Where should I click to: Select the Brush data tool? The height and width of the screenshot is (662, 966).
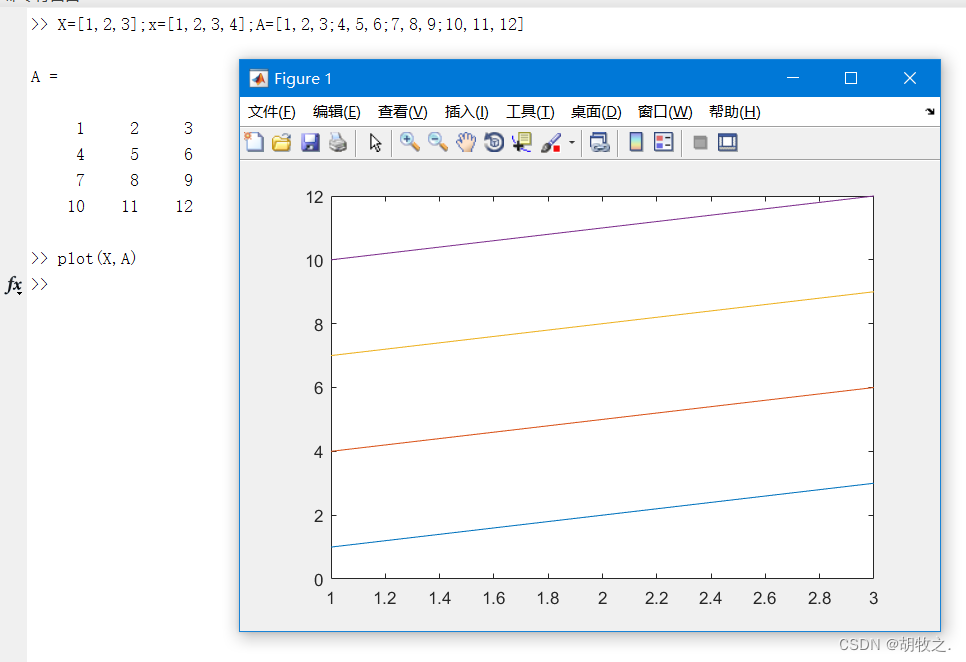[551, 143]
